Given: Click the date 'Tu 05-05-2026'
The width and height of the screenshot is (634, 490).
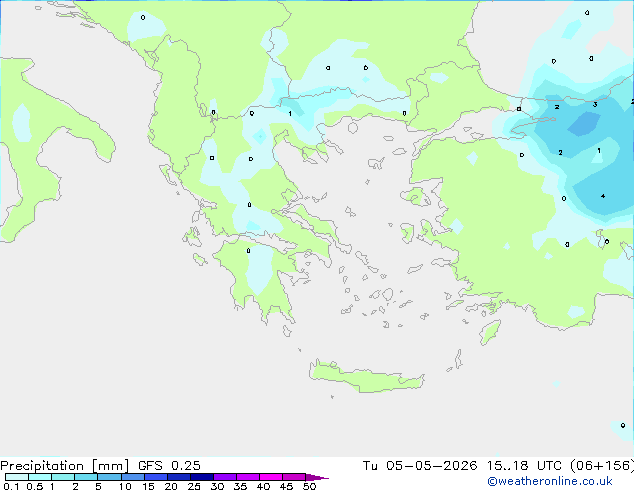Looking at the screenshot, I should pos(420,466).
